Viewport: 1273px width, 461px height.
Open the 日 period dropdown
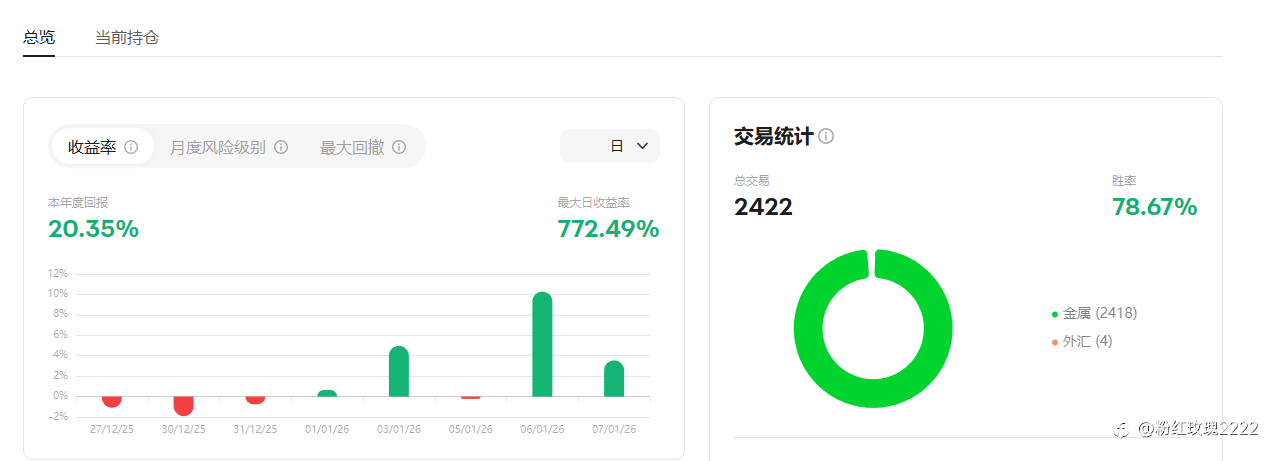click(610, 146)
